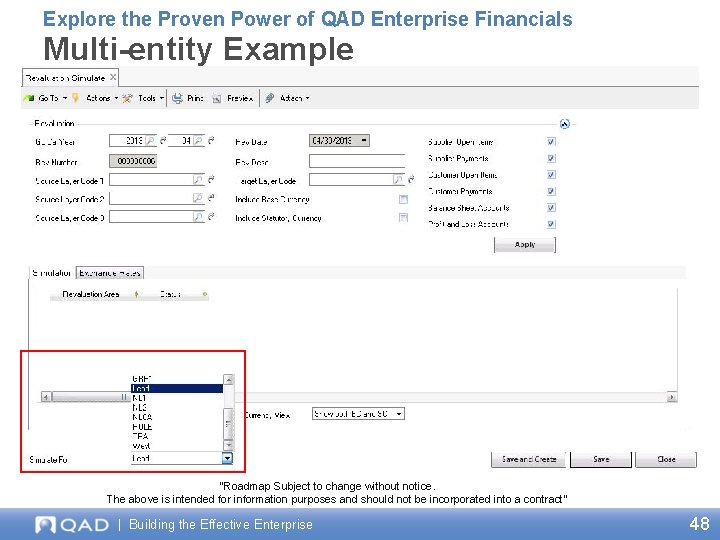Click the grid's right scroll arrow

click(x=672, y=397)
